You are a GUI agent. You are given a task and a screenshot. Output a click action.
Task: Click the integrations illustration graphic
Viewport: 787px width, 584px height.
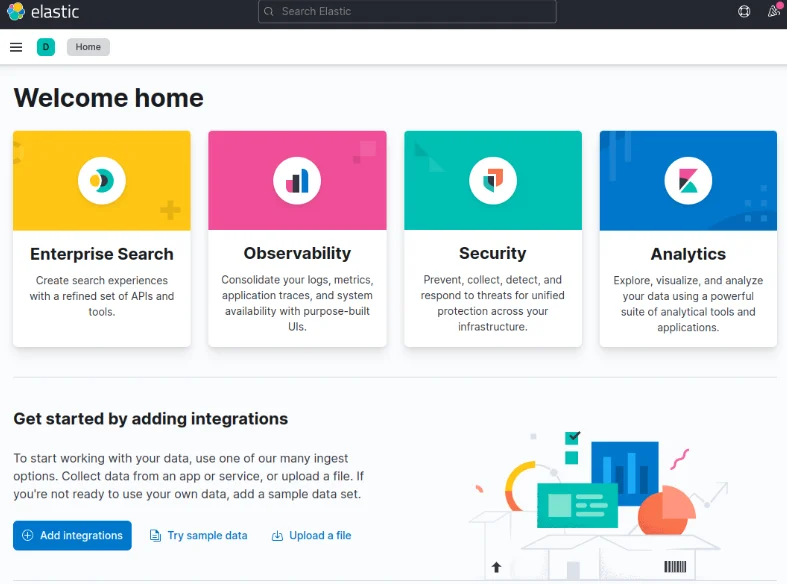click(x=598, y=506)
